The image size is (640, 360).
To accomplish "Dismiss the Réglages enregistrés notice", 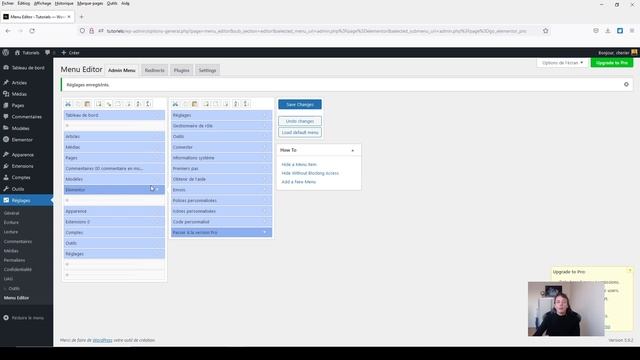I will [626, 84].
